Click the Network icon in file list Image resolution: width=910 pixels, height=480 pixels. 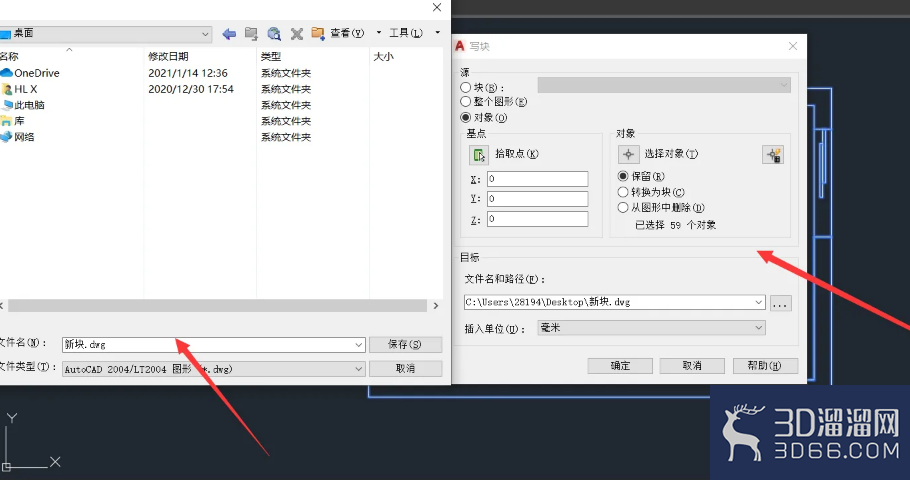6,137
